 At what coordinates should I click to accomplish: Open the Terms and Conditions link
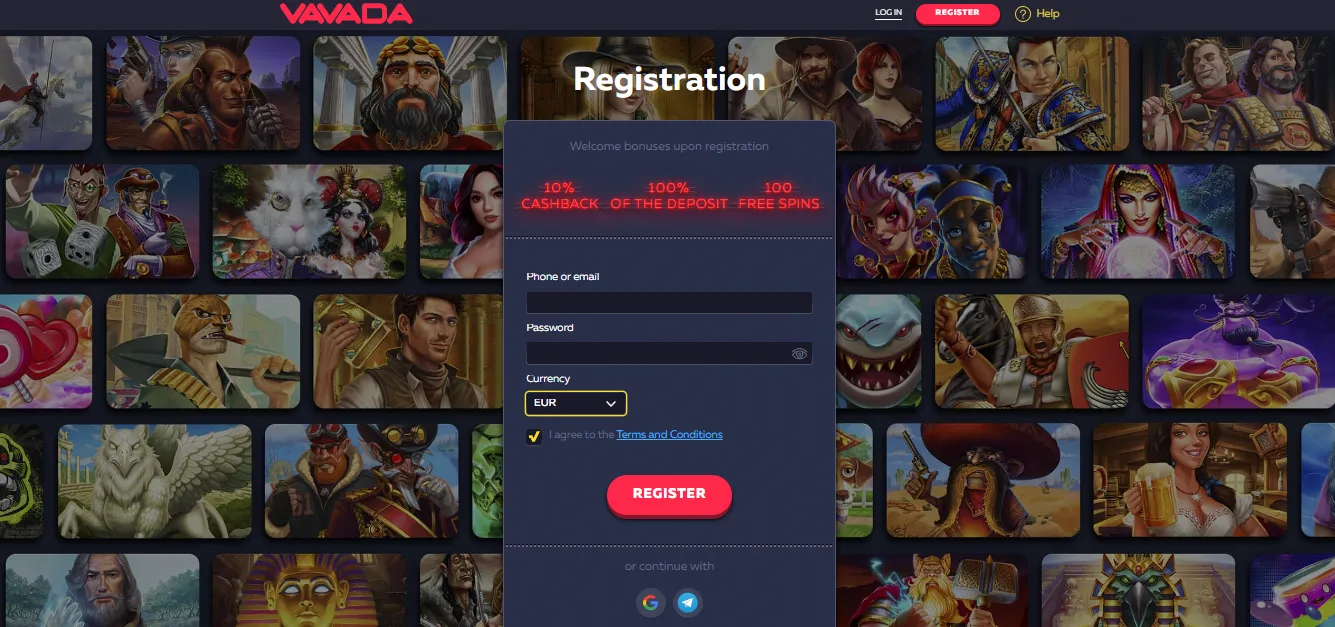coord(669,435)
